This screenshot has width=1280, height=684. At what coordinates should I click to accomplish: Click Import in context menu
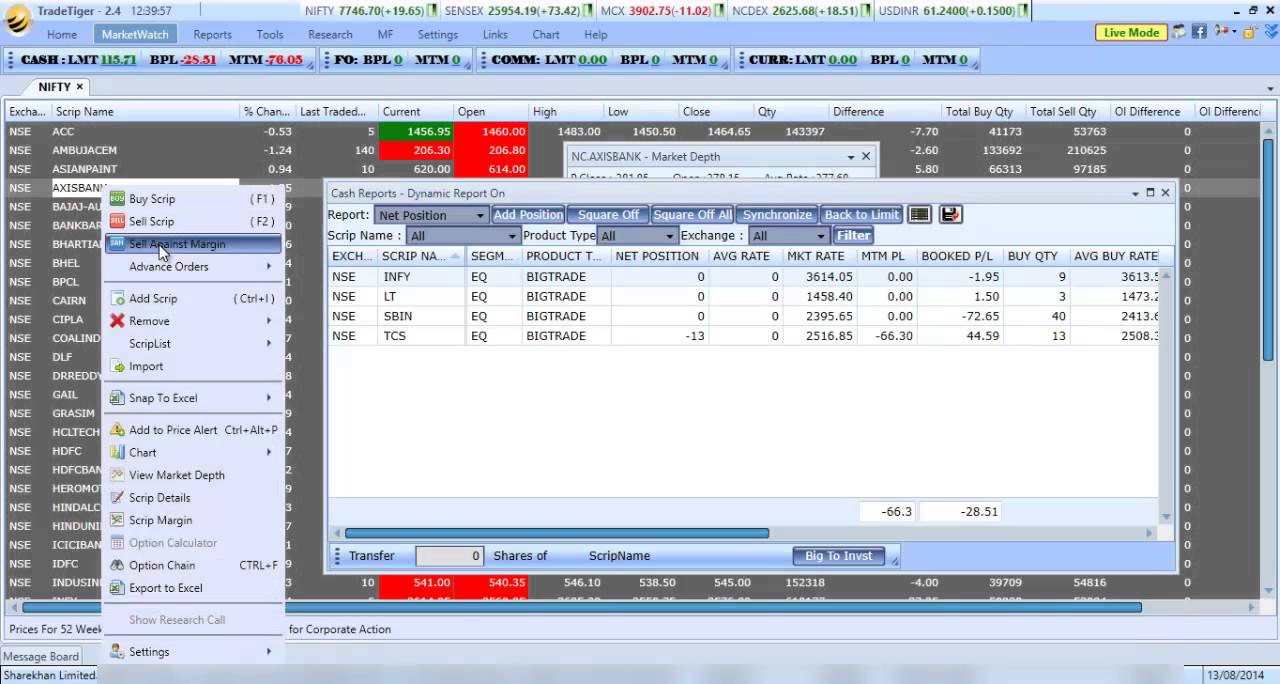point(194,366)
